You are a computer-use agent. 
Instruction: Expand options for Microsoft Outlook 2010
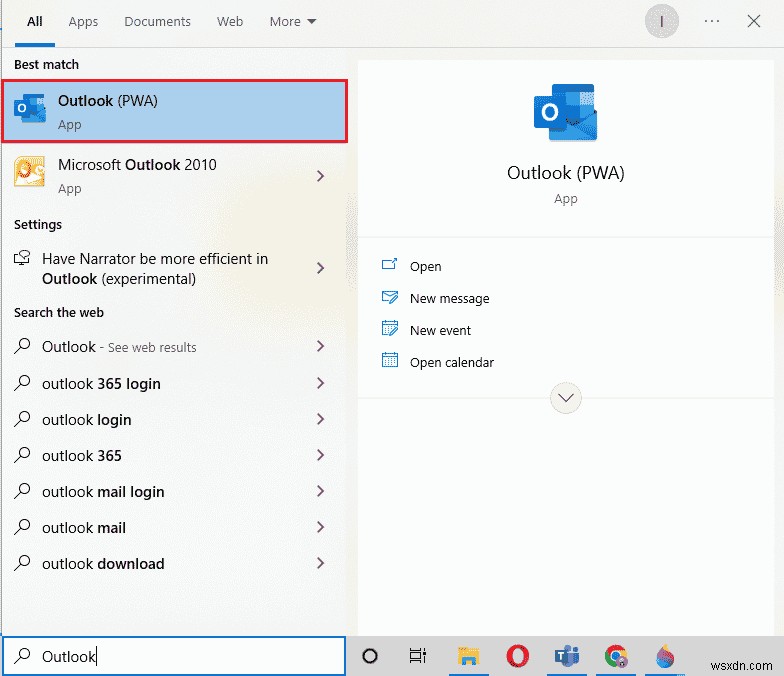(320, 176)
